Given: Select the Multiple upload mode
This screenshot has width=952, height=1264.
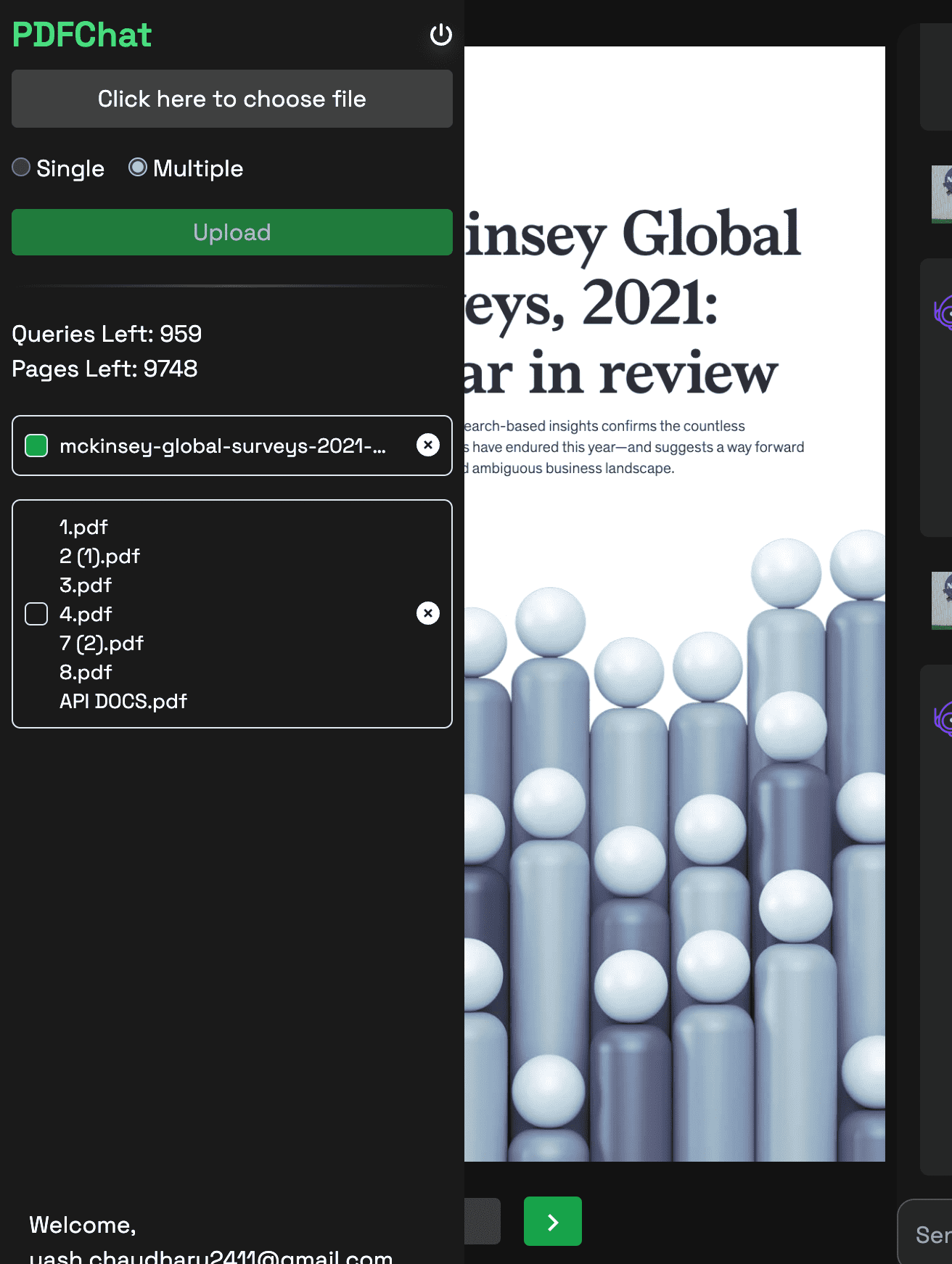Looking at the screenshot, I should coord(138,168).
